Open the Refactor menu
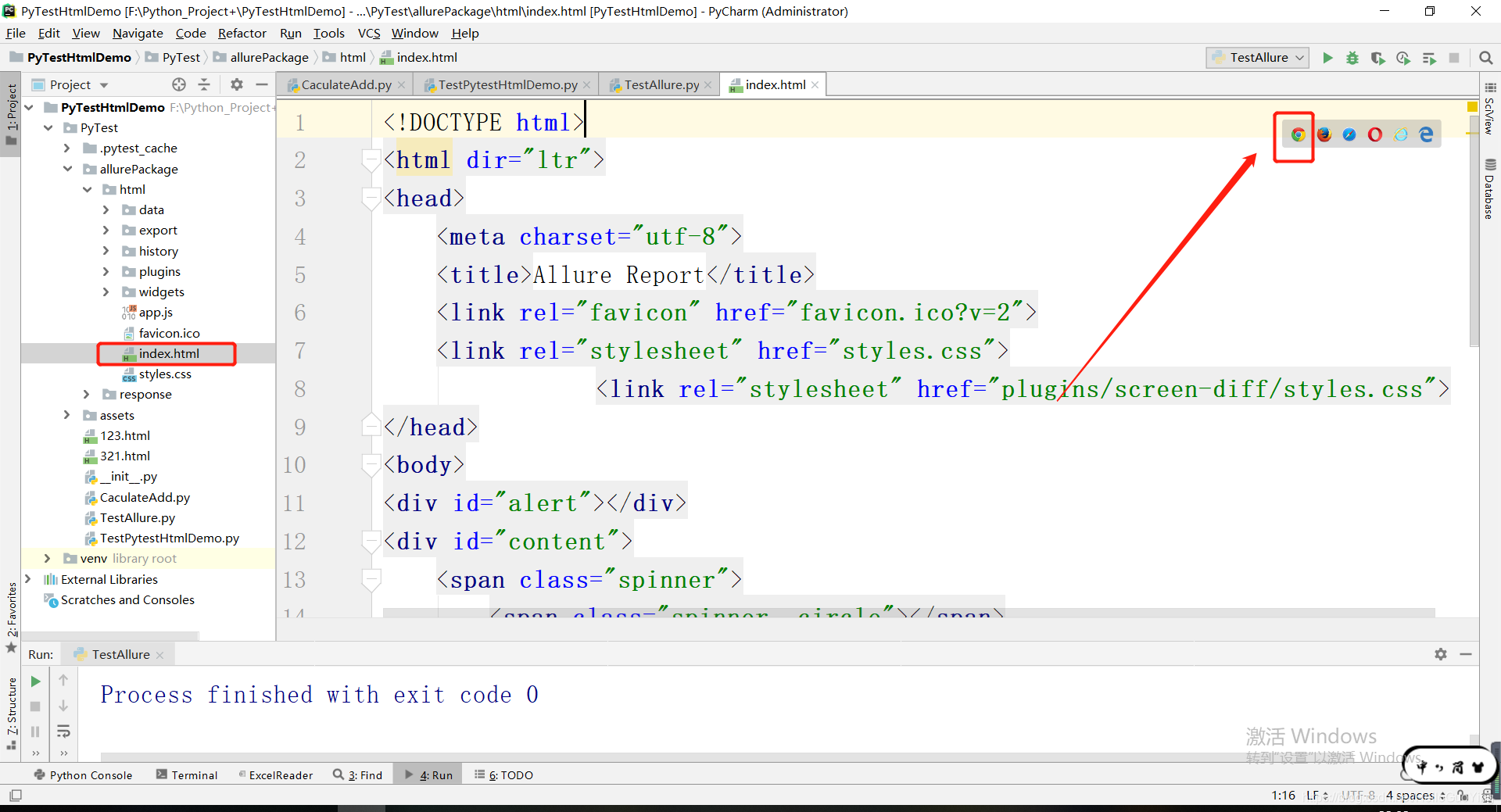 [242, 33]
